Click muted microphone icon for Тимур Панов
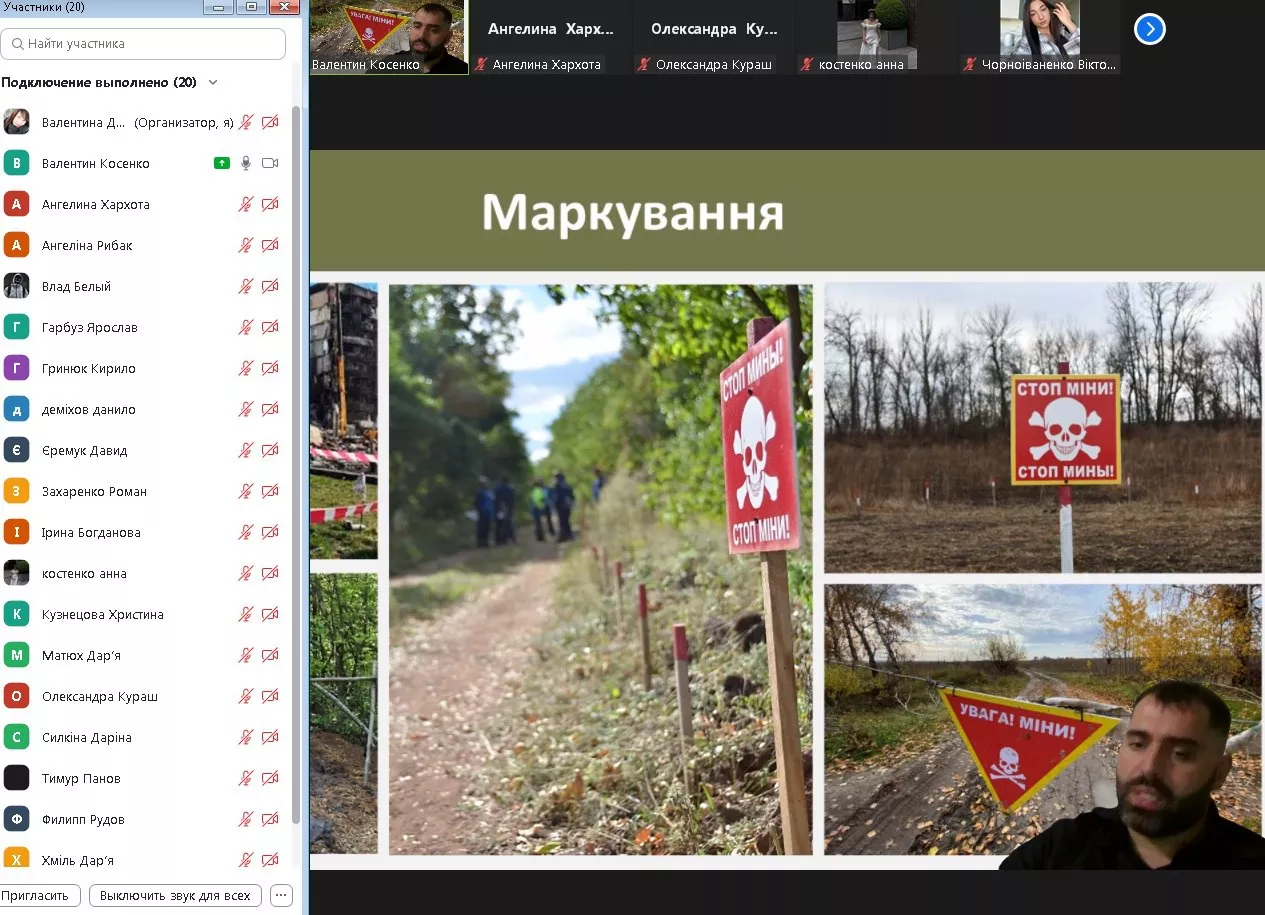Viewport: 1265px width, 915px height. click(x=246, y=778)
